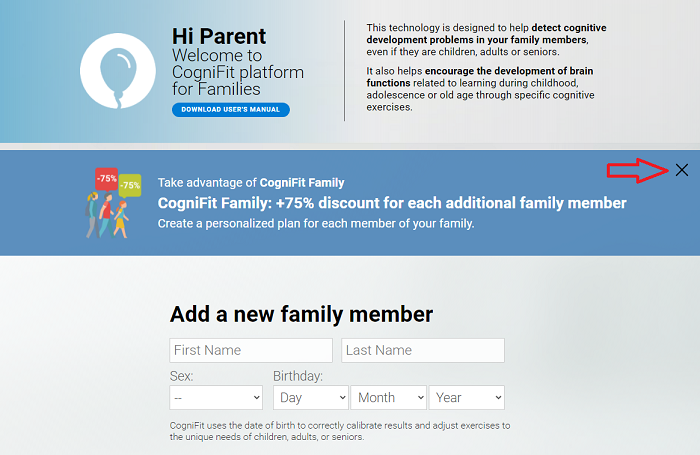
Task: Choose the Year dropdown
Action: pyautogui.click(x=467, y=397)
